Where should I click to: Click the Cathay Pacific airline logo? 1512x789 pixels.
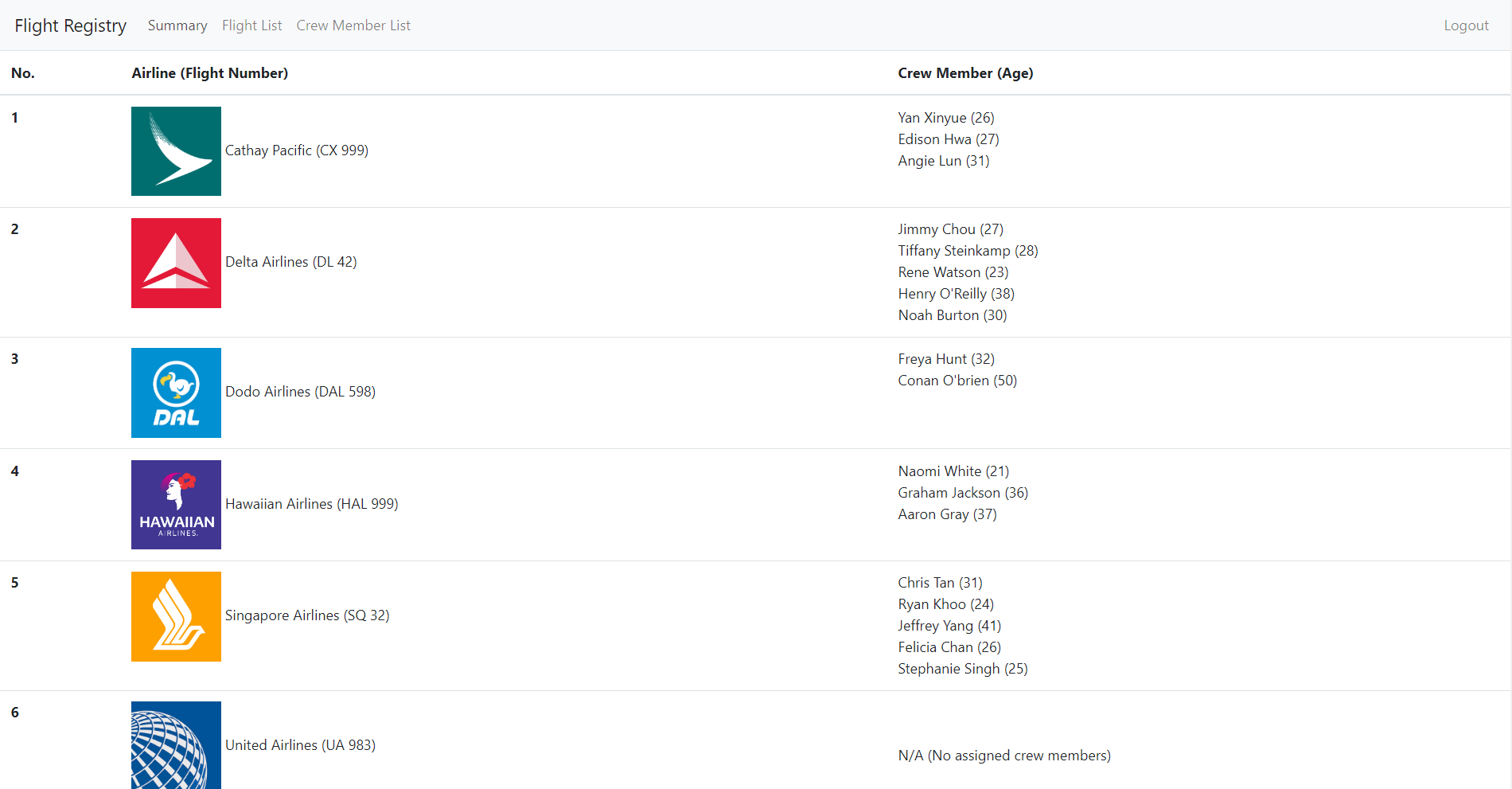(x=176, y=150)
